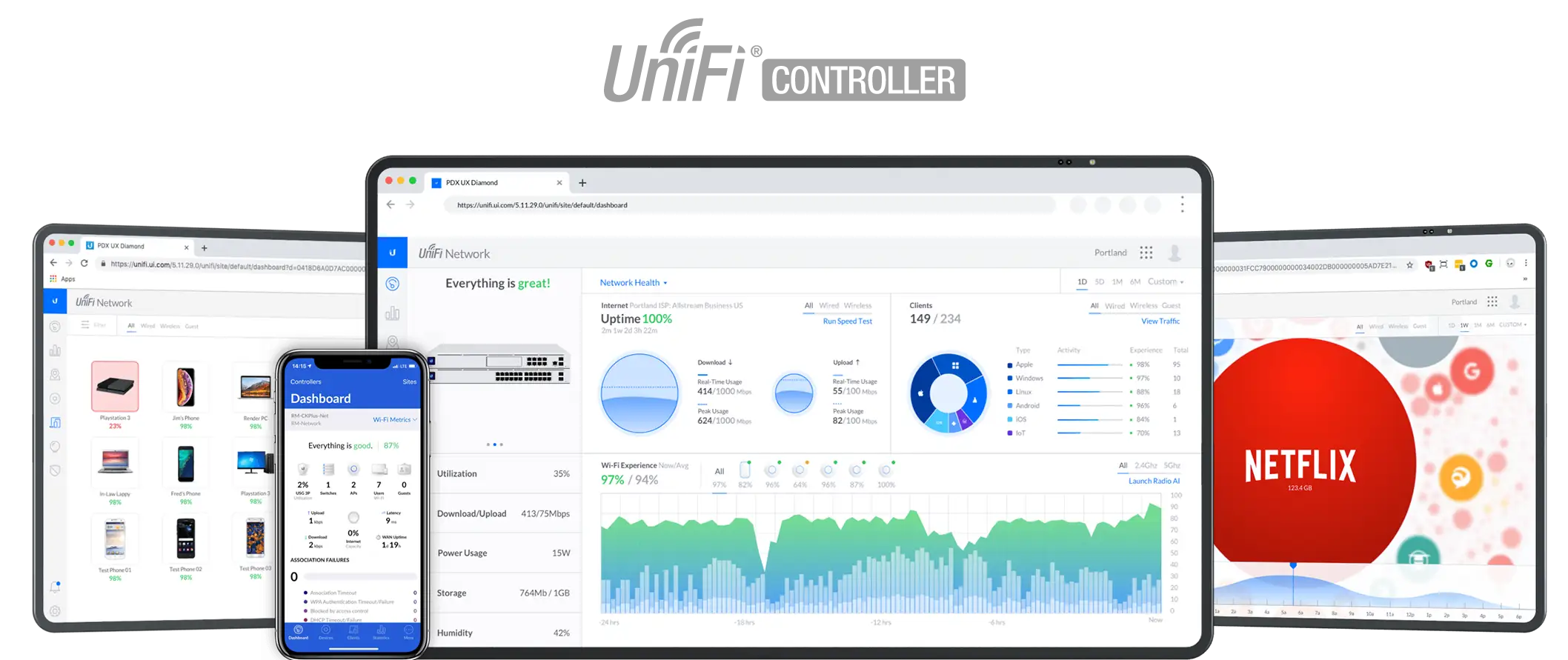Open map icon in left window sidebar
This screenshot has width=1568, height=660.
pyautogui.click(x=55, y=375)
